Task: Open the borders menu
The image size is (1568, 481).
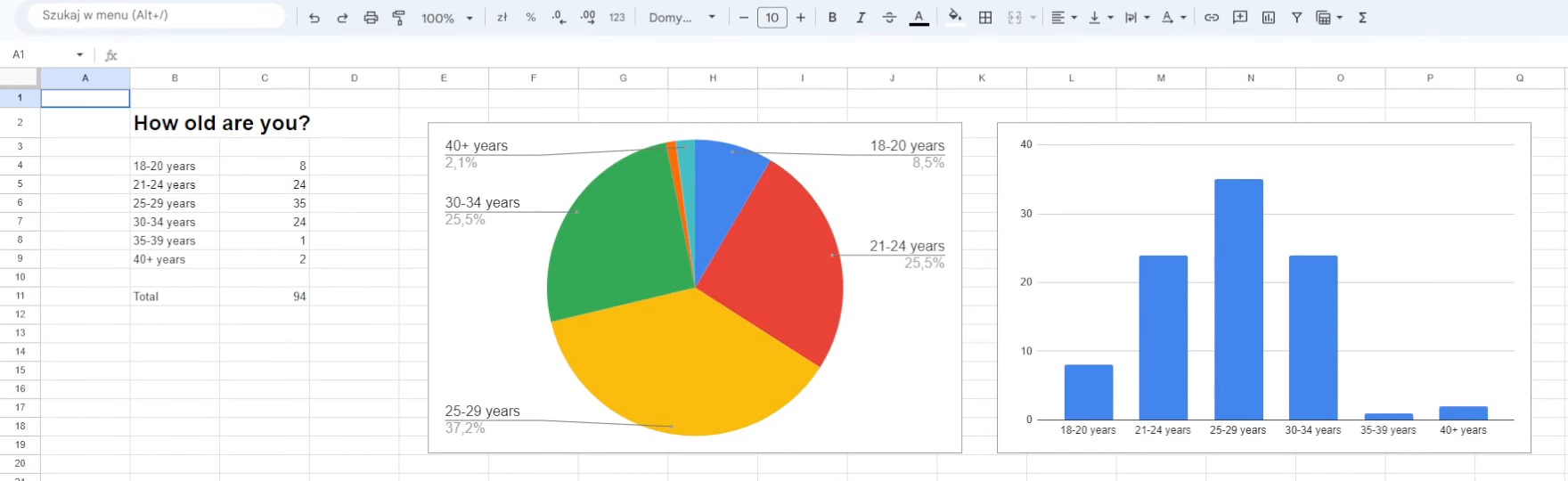Action: pos(985,18)
